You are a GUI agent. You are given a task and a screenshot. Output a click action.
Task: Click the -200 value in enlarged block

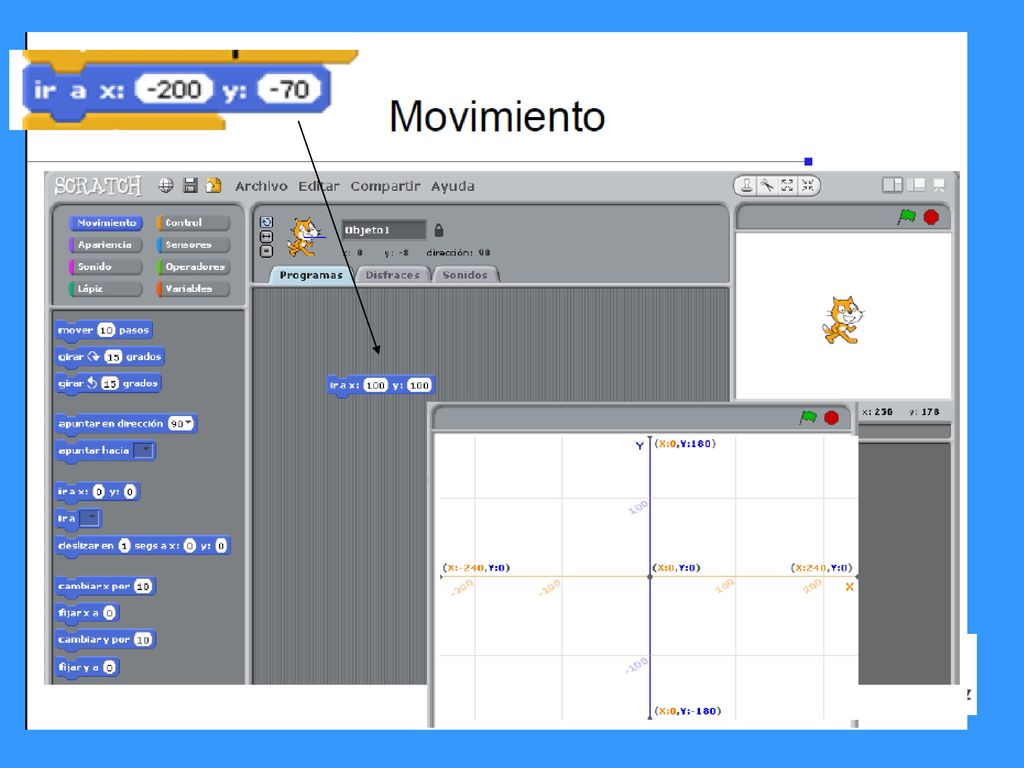pyautogui.click(x=174, y=89)
